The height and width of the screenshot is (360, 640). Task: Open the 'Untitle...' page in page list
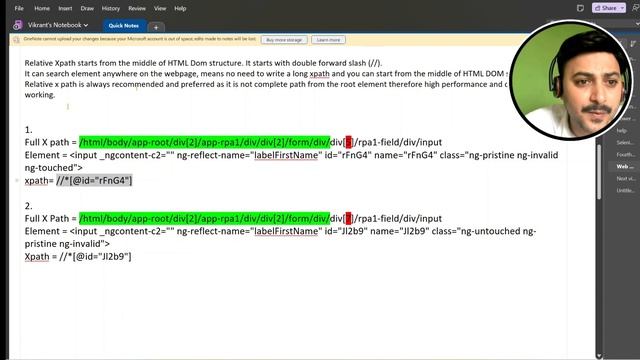coord(625,190)
